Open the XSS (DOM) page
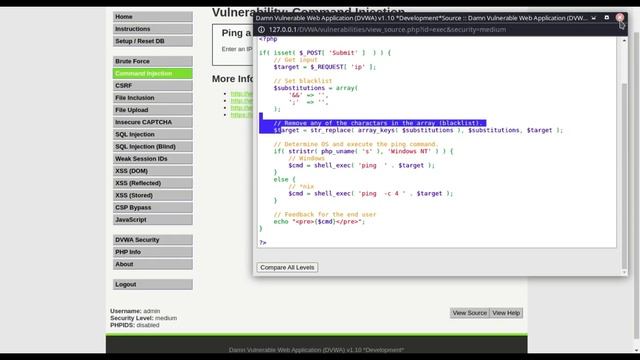This screenshot has height=360, width=640. point(152,171)
